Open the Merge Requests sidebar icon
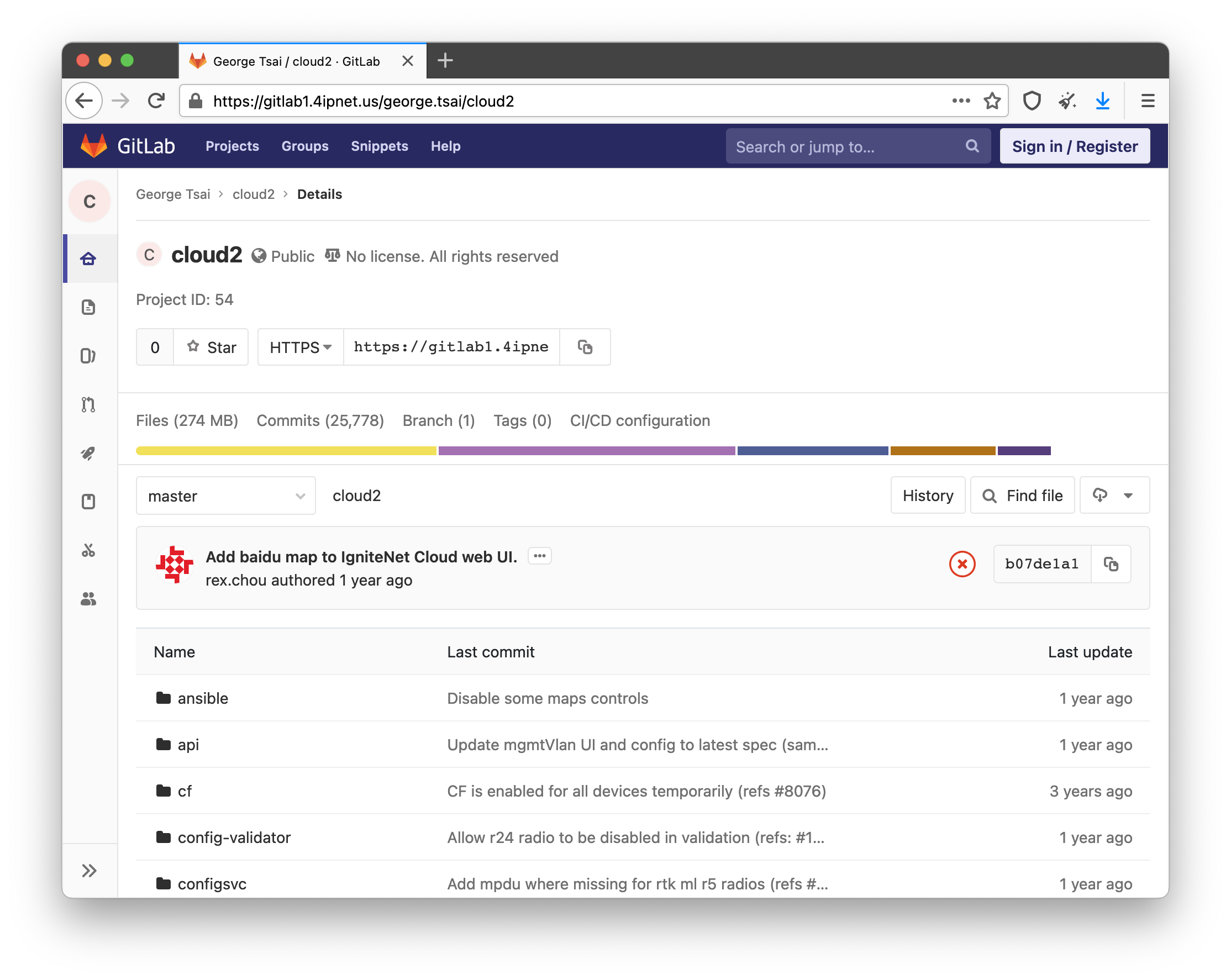Image resolution: width=1231 pixels, height=980 pixels. click(88, 404)
